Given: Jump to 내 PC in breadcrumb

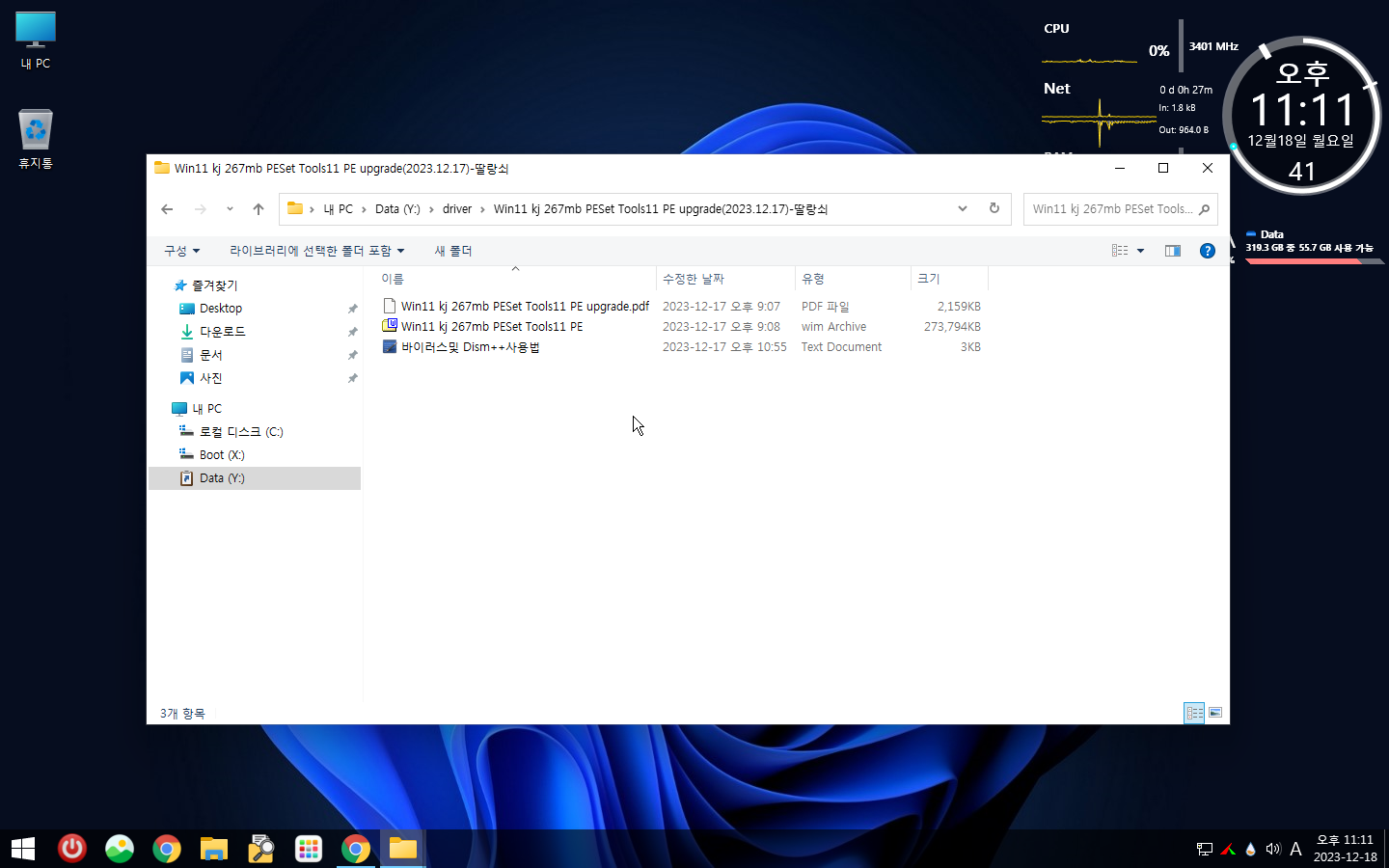Looking at the screenshot, I should coord(338,209).
